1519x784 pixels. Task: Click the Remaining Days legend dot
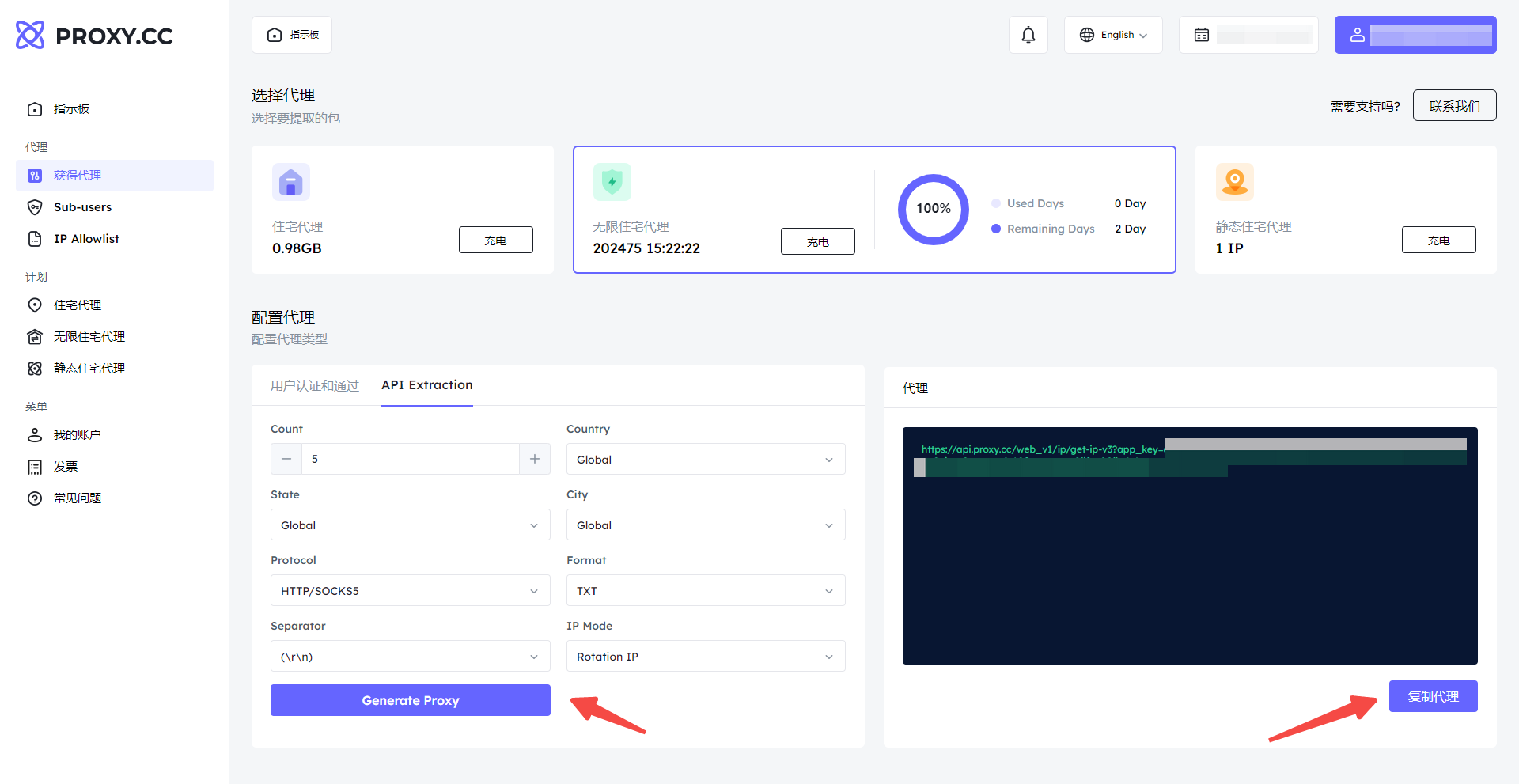point(996,229)
